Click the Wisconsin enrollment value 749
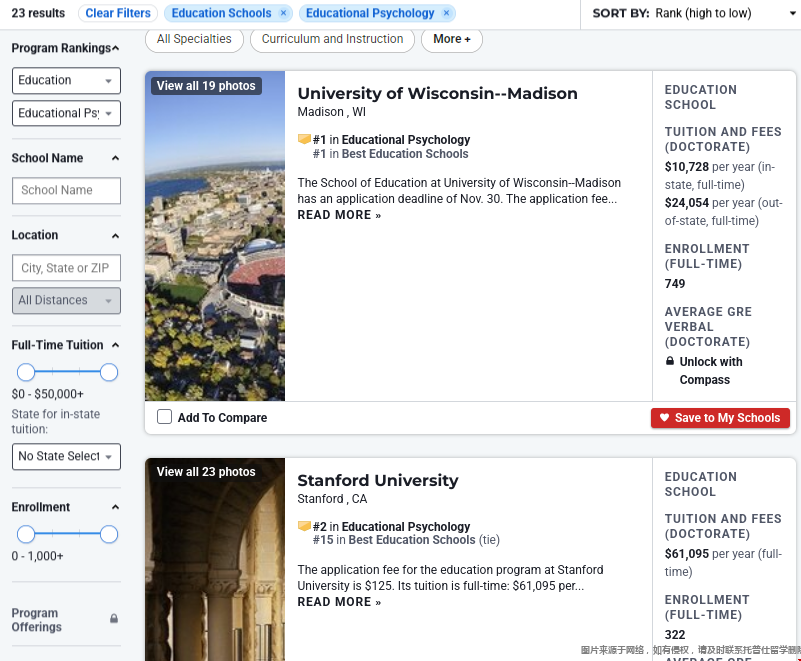 (x=675, y=284)
